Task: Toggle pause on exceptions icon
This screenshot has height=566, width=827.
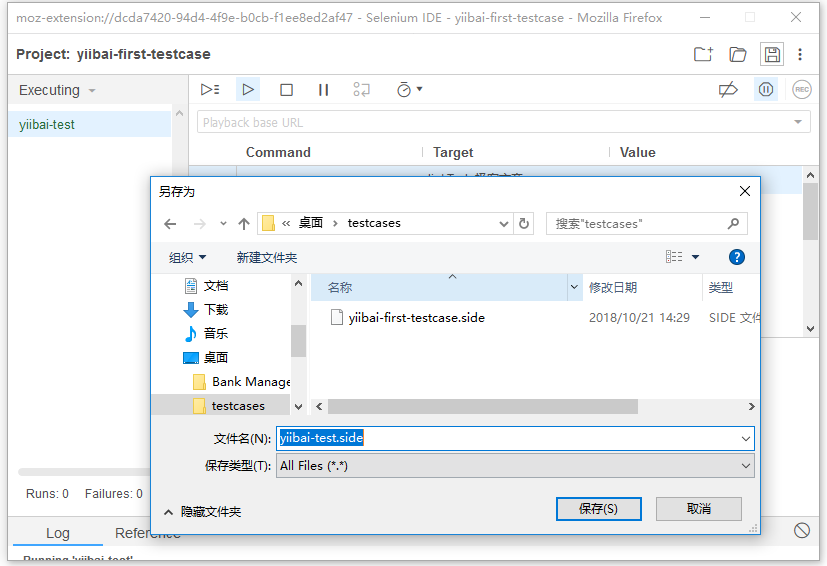Action: [766, 90]
